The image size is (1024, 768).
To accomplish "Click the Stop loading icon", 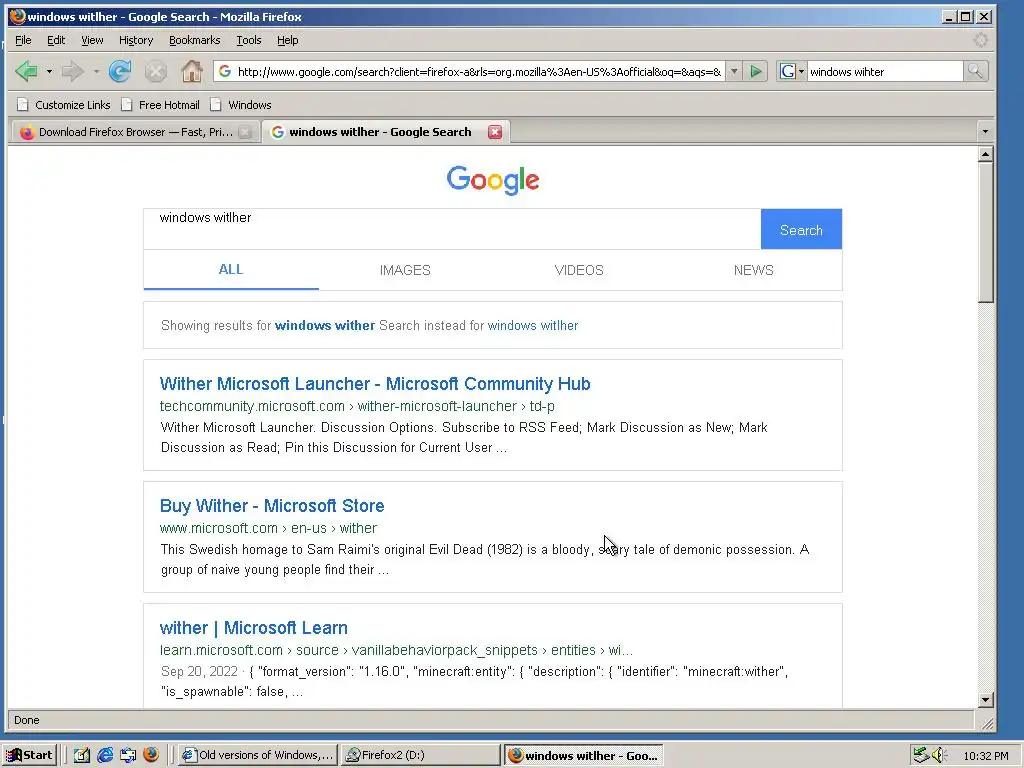I will pos(155,71).
